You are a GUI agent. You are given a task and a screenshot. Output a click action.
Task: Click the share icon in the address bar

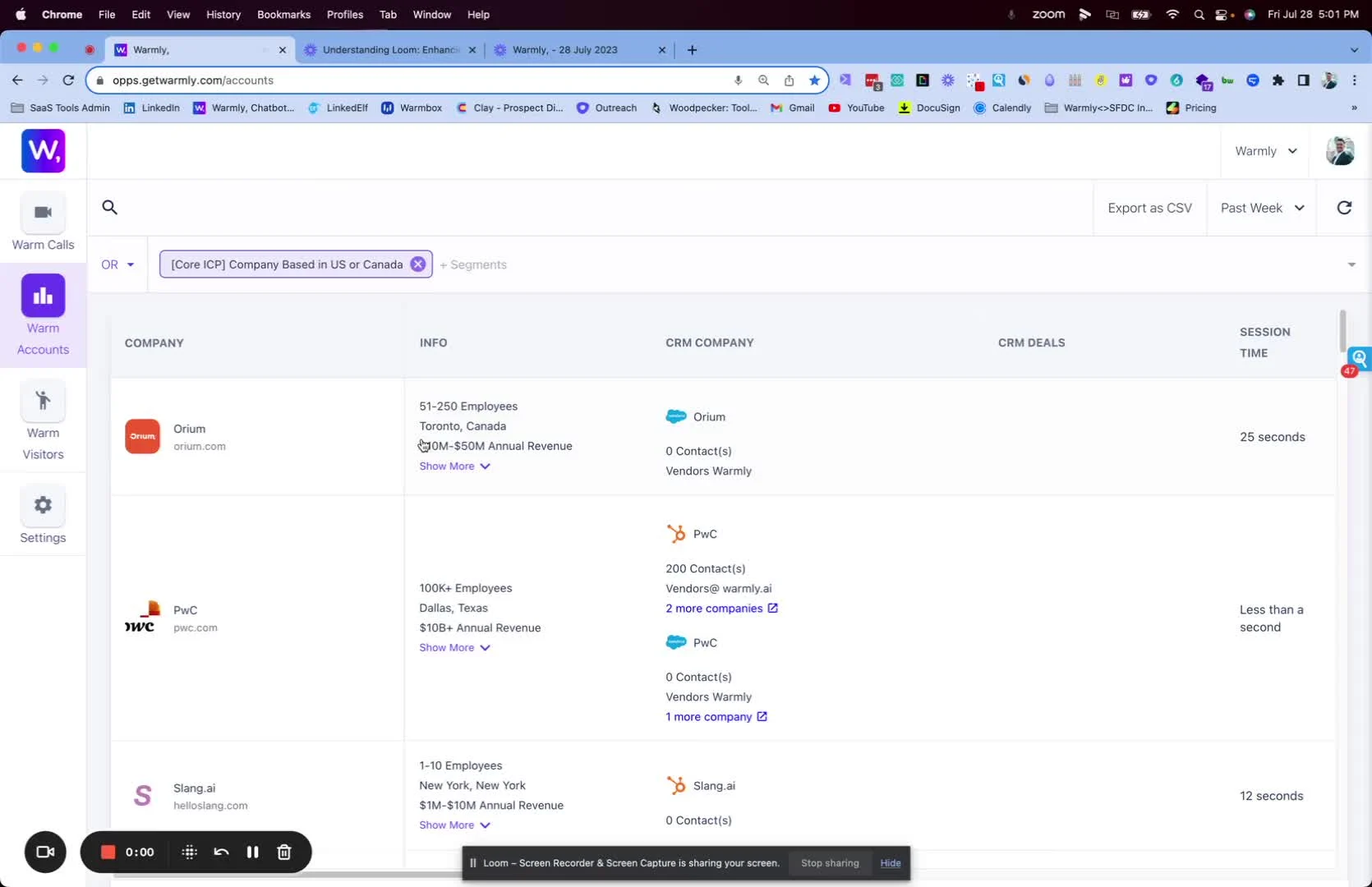(789, 80)
